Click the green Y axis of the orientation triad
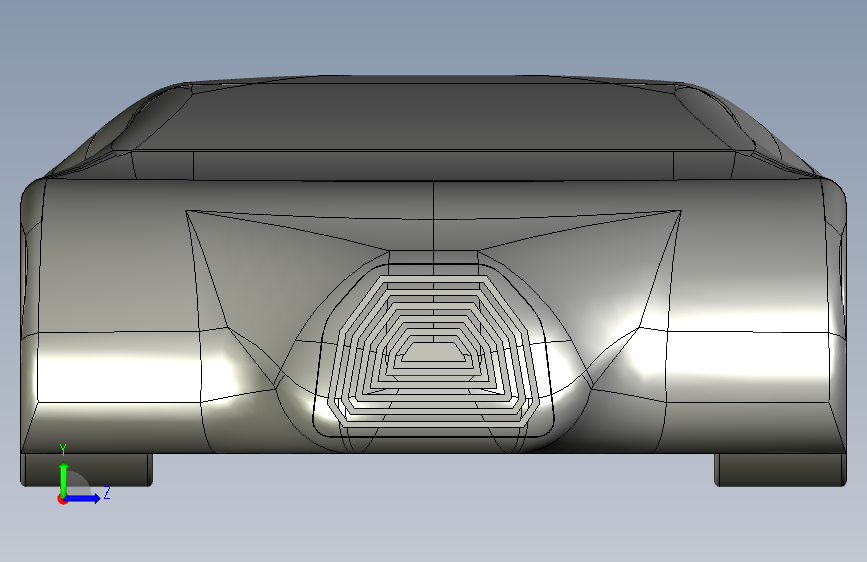The height and width of the screenshot is (562, 867). pyautogui.click(x=64, y=479)
